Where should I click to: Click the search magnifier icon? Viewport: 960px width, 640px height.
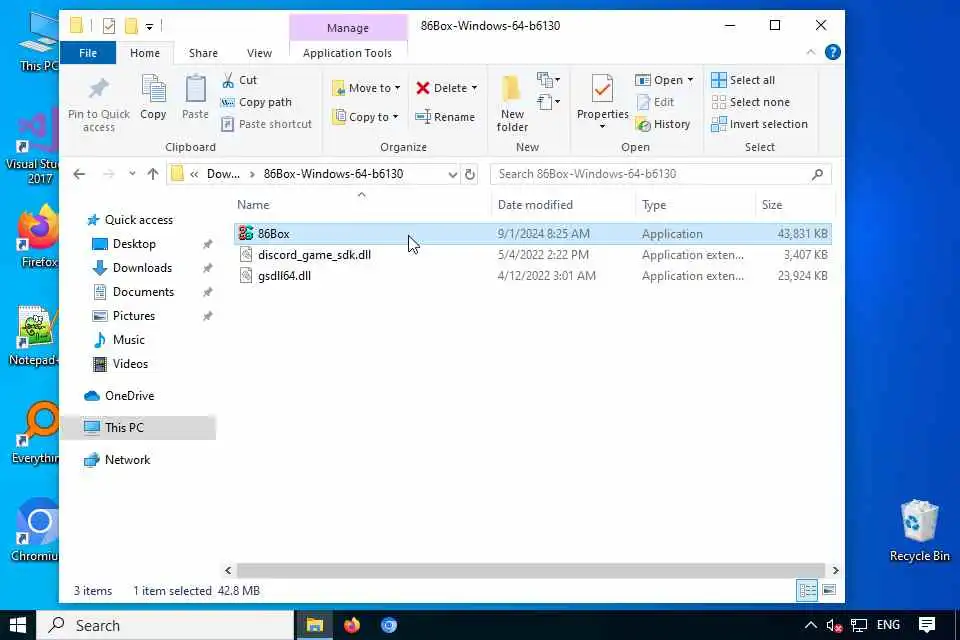tap(817, 175)
